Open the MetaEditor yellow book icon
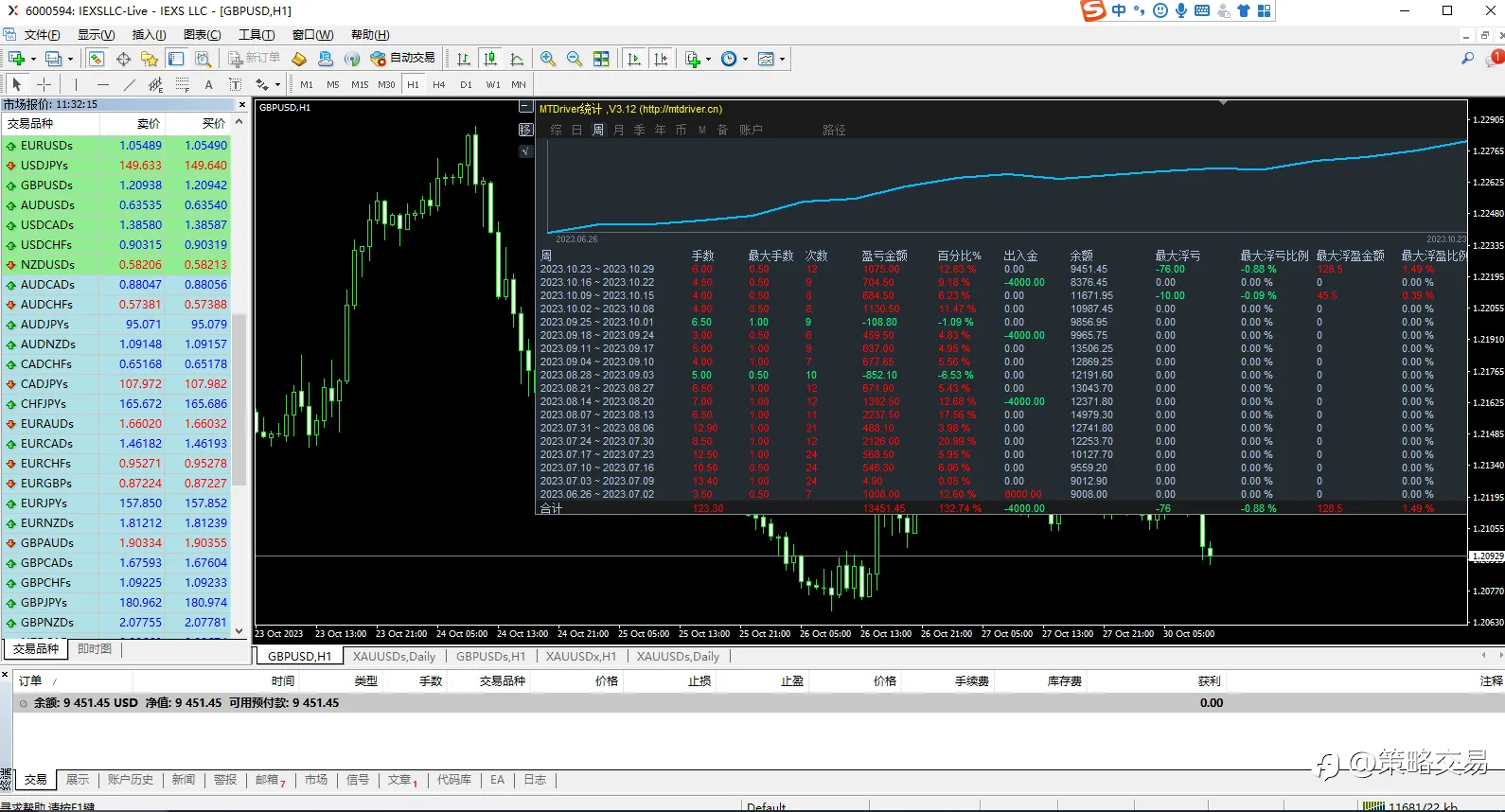1505x812 pixels. [x=299, y=59]
